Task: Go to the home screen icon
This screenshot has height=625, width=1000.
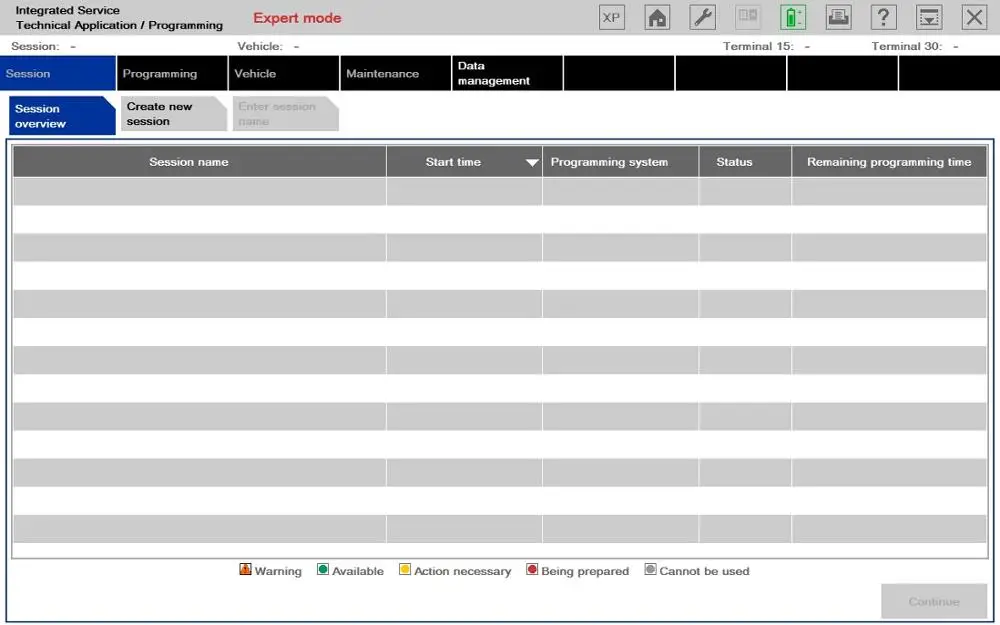Action: coord(657,17)
